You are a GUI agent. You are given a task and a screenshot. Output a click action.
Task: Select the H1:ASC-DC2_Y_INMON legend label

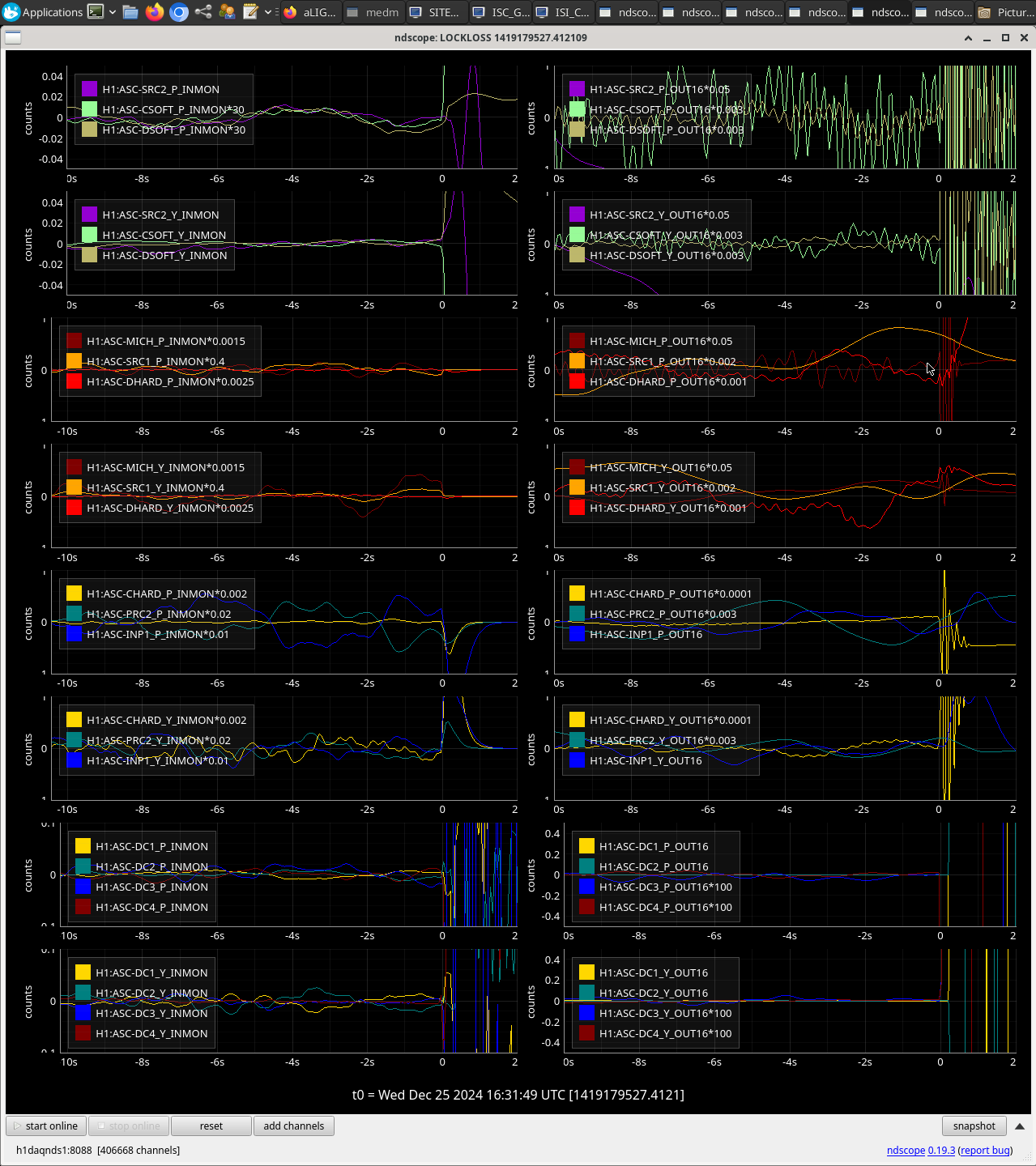tap(152, 993)
